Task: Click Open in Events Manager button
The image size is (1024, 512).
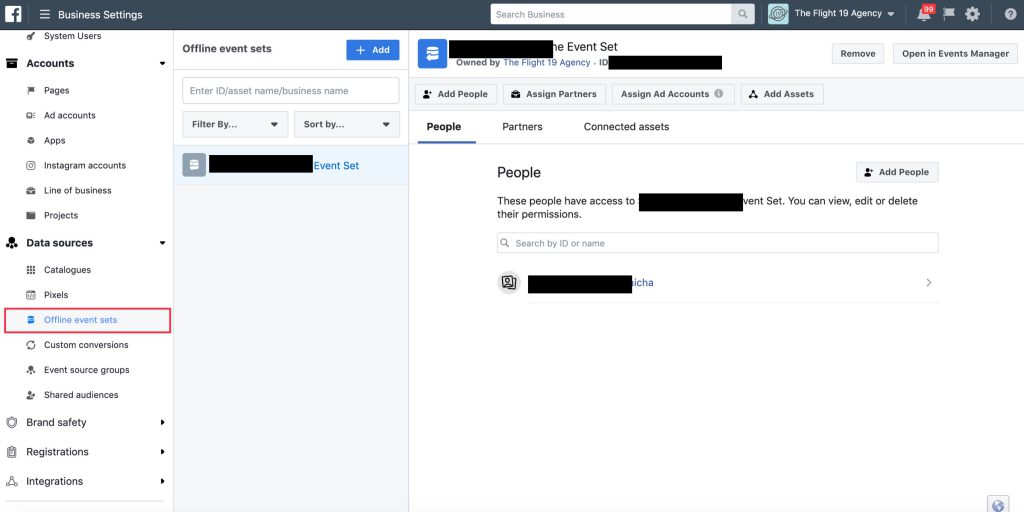Action: (x=954, y=54)
